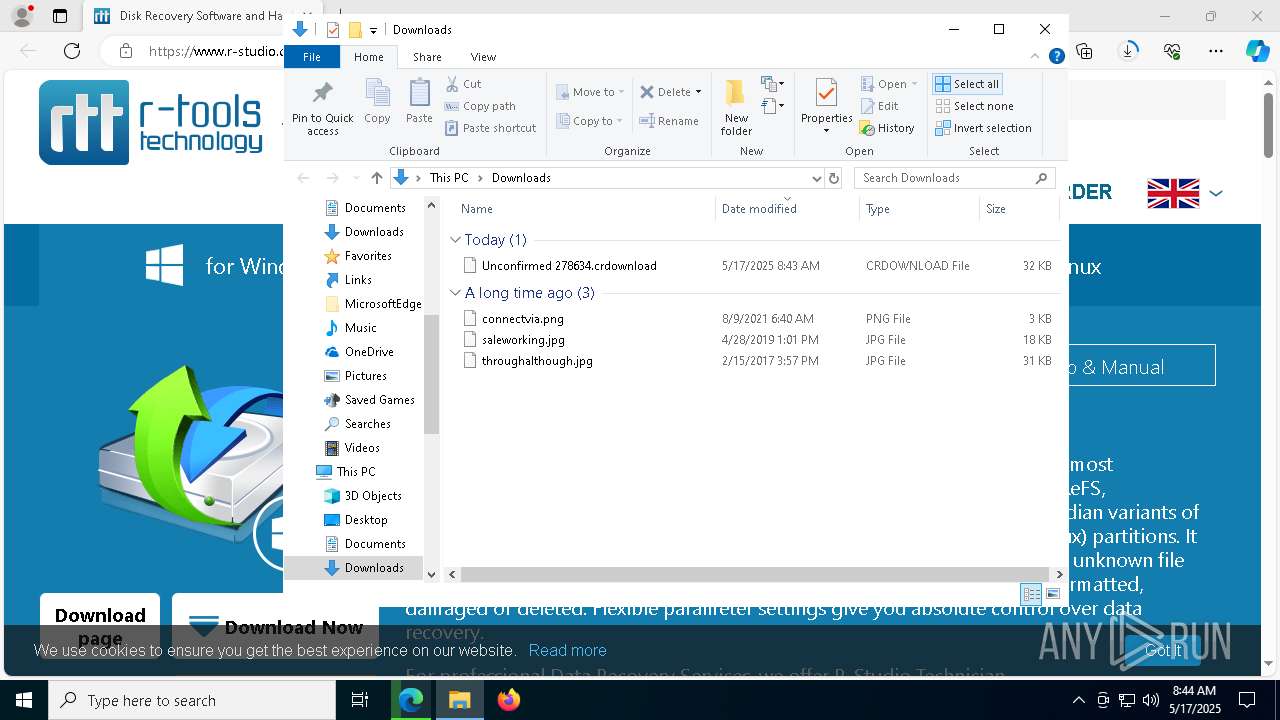Open the Delete dropdown arrow
Image resolution: width=1280 pixels, height=720 pixels.
pos(698,92)
